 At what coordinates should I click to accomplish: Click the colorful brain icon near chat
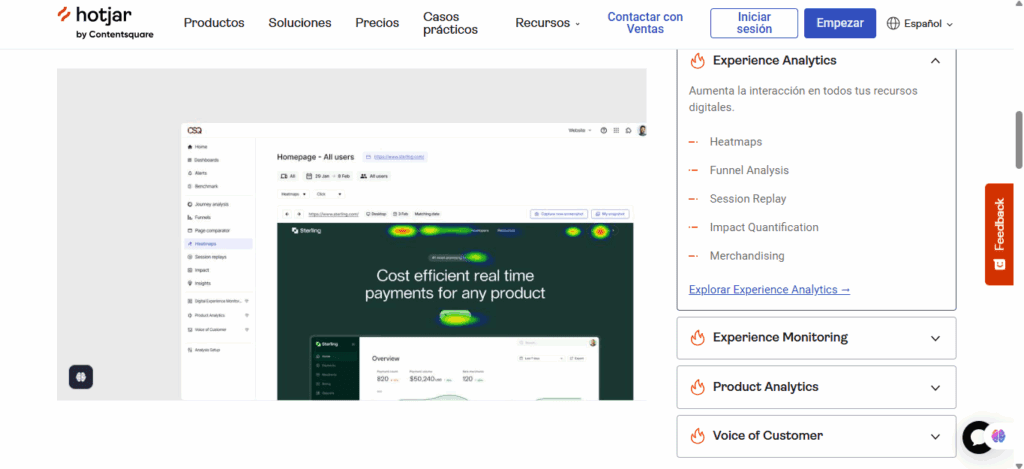(999, 436)
